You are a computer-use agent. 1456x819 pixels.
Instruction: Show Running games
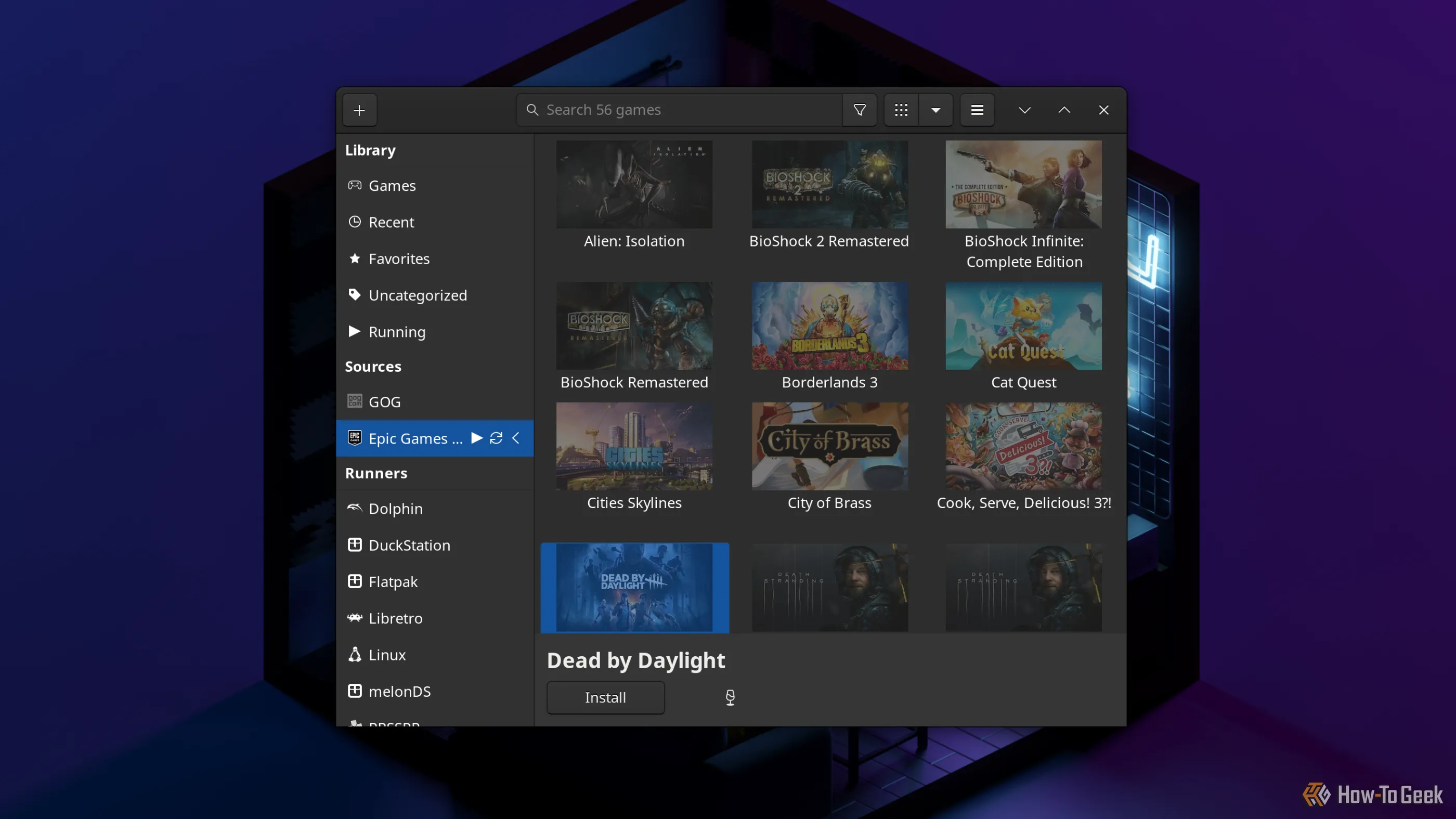click(x=435, y=332)
